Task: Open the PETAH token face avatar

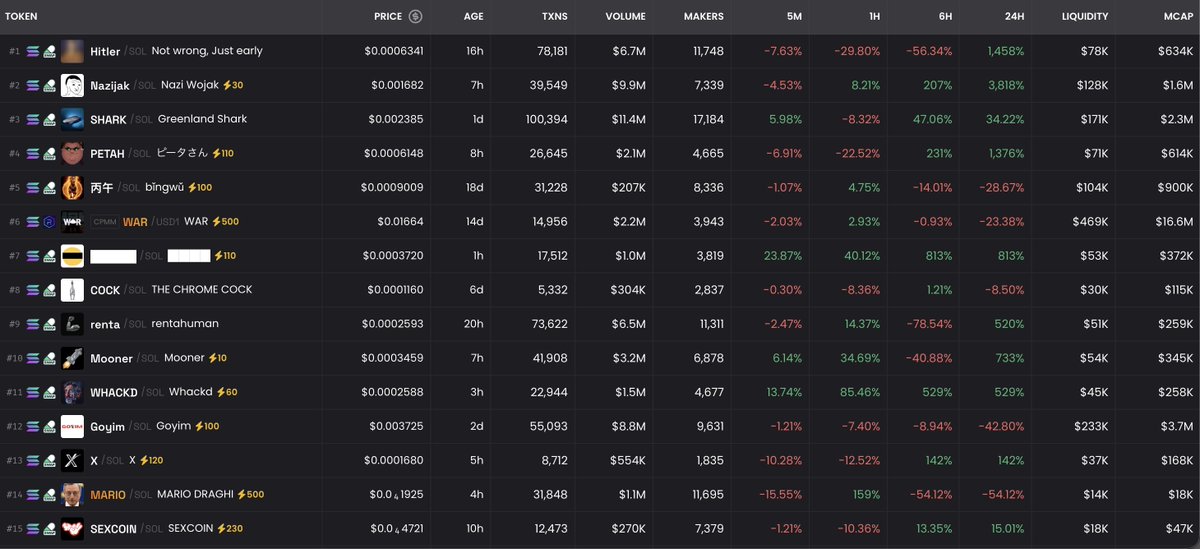Action: [72, 153]
